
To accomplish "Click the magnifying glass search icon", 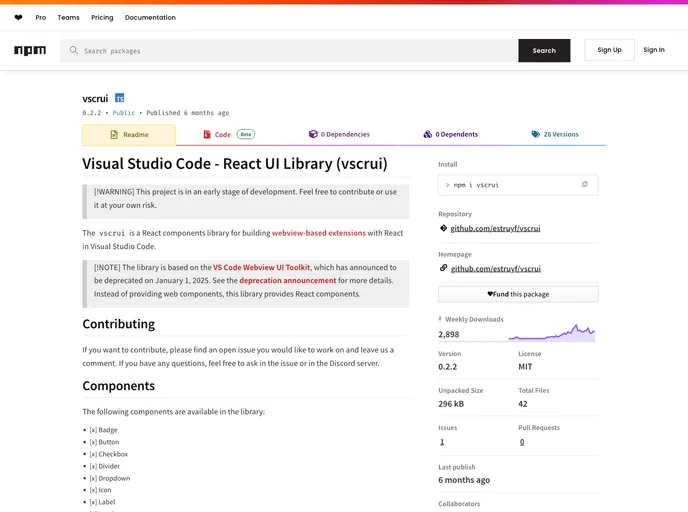I will tap(74, 50).
